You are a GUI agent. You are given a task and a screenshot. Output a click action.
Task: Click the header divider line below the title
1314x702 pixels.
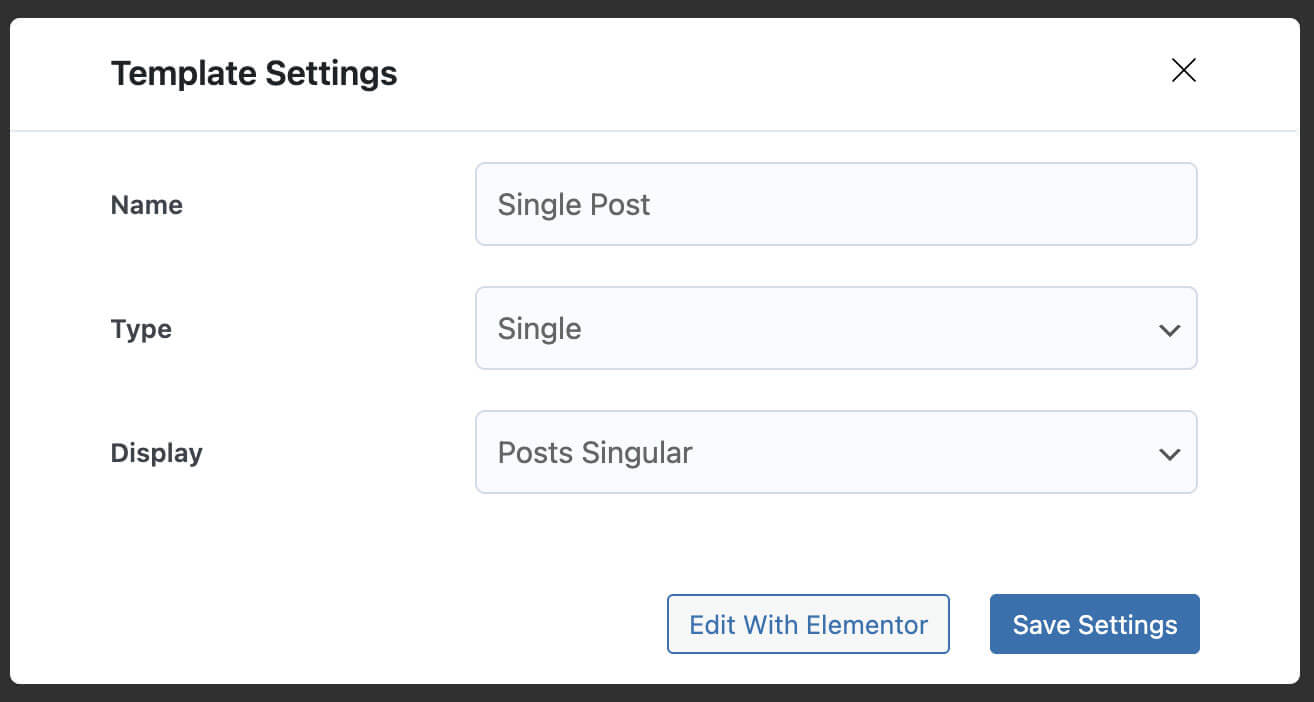point(656,131)
